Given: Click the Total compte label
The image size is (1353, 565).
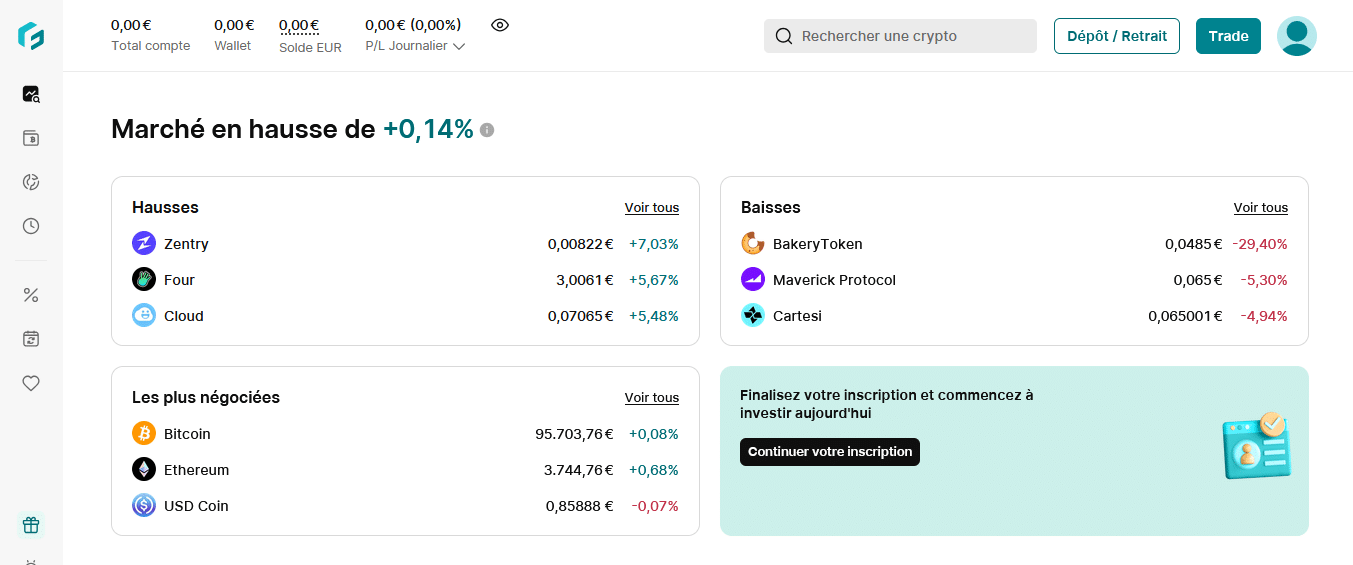Looking at the screenshot, I should point(151,46).
